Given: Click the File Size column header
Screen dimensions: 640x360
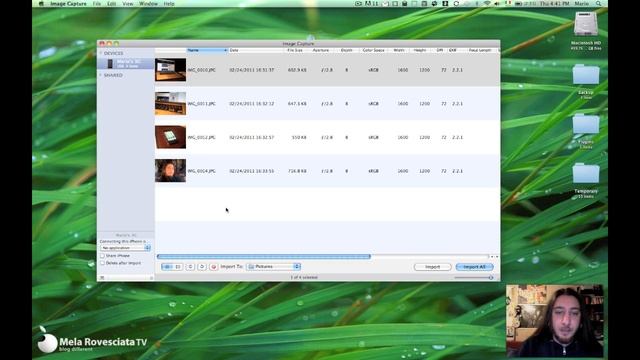Looking at the screenshot, I should coord(296,50).
